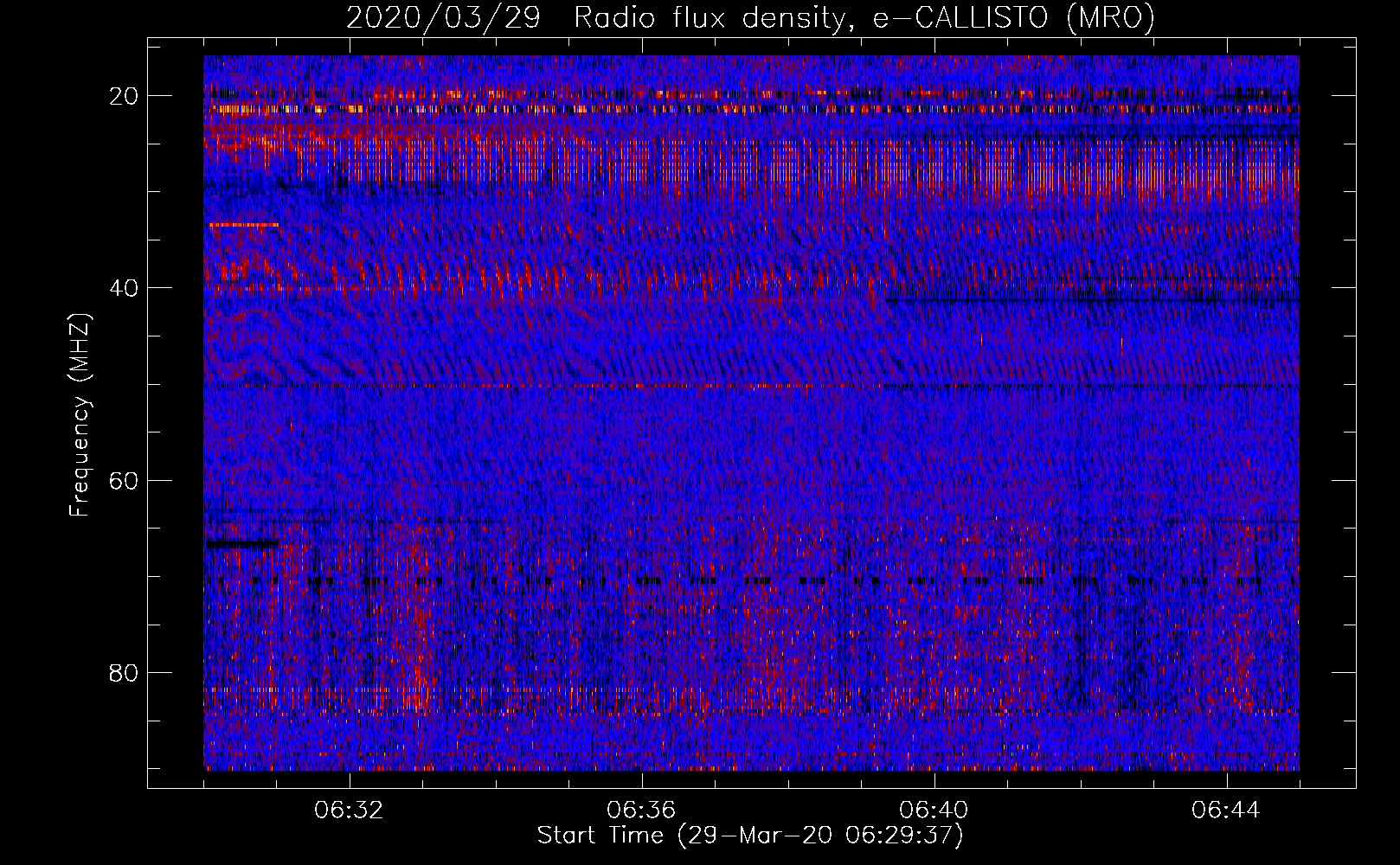Viewport: 1400px width, 865px height.
Task: Click the 40 MHz frequency tick label
Action: click(125, 288)
